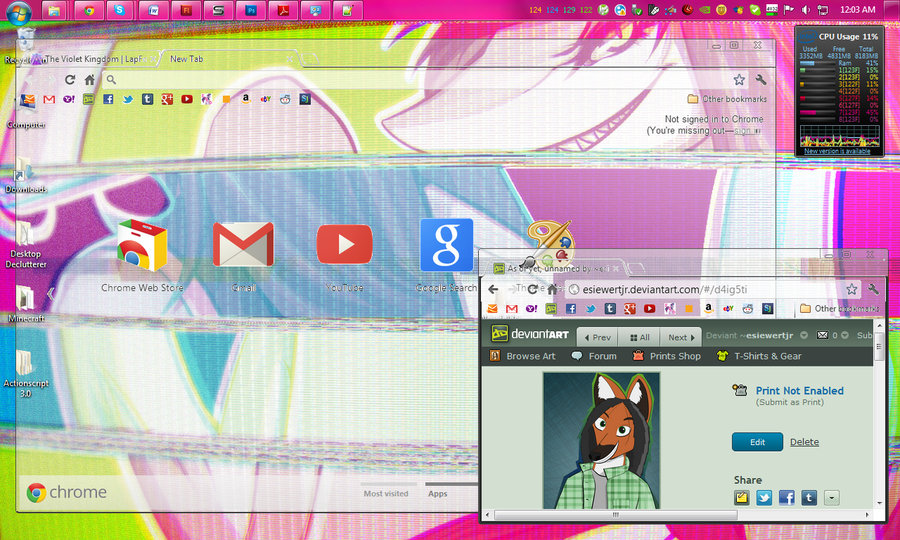Open Facebook bookmark in large Chrome window
This screenshot has width=900, height=540.
108,99
